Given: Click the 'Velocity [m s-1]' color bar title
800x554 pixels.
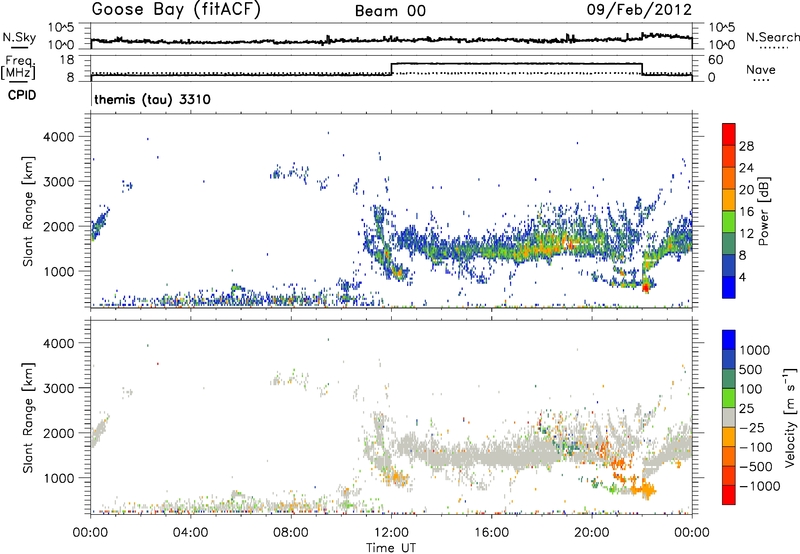Looking at the screenshot, I should (791, 417).
